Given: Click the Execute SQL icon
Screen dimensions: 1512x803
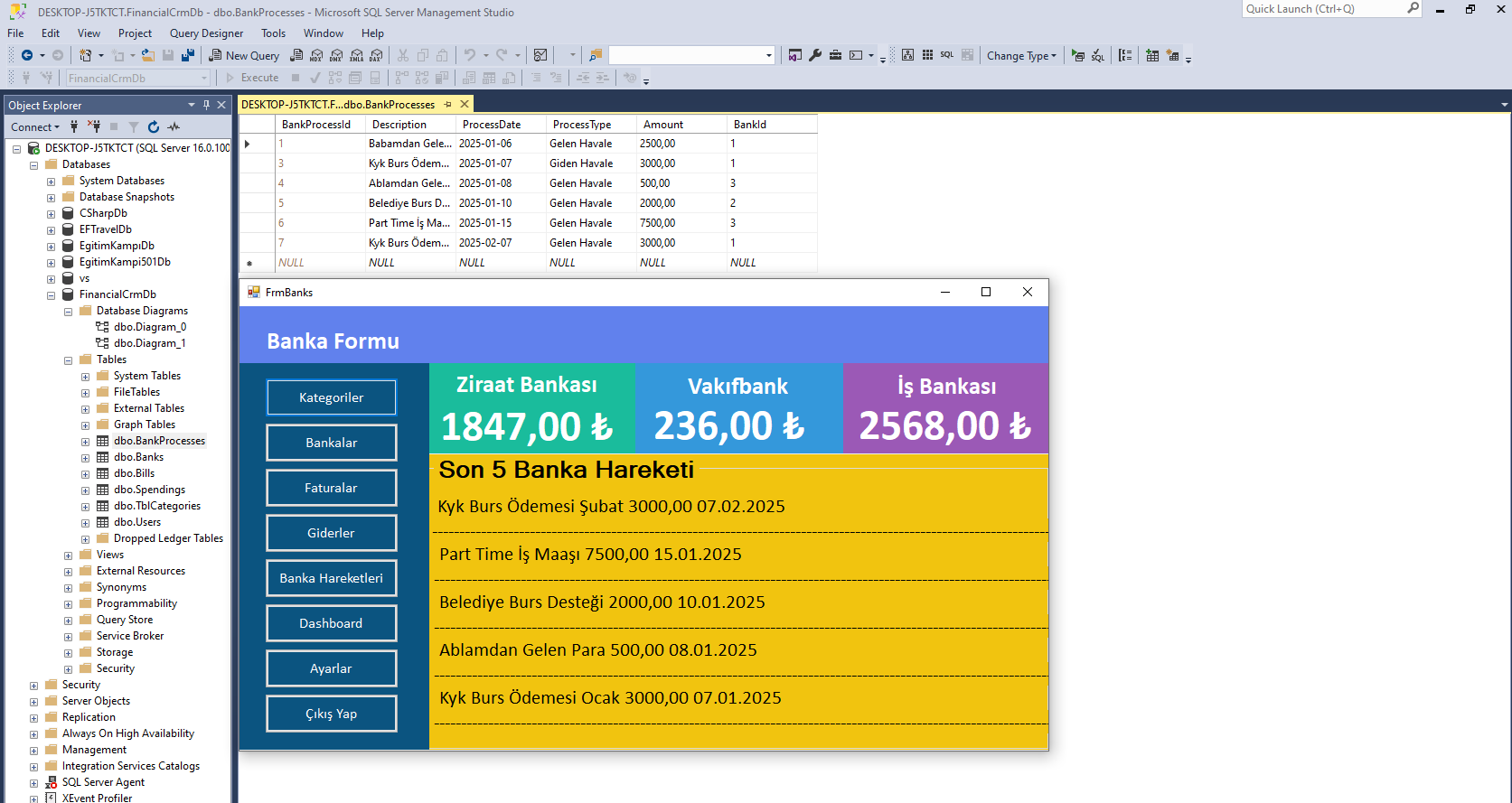Looking at the screenshot, I should pyautogui.click(x=1078, y=55).
